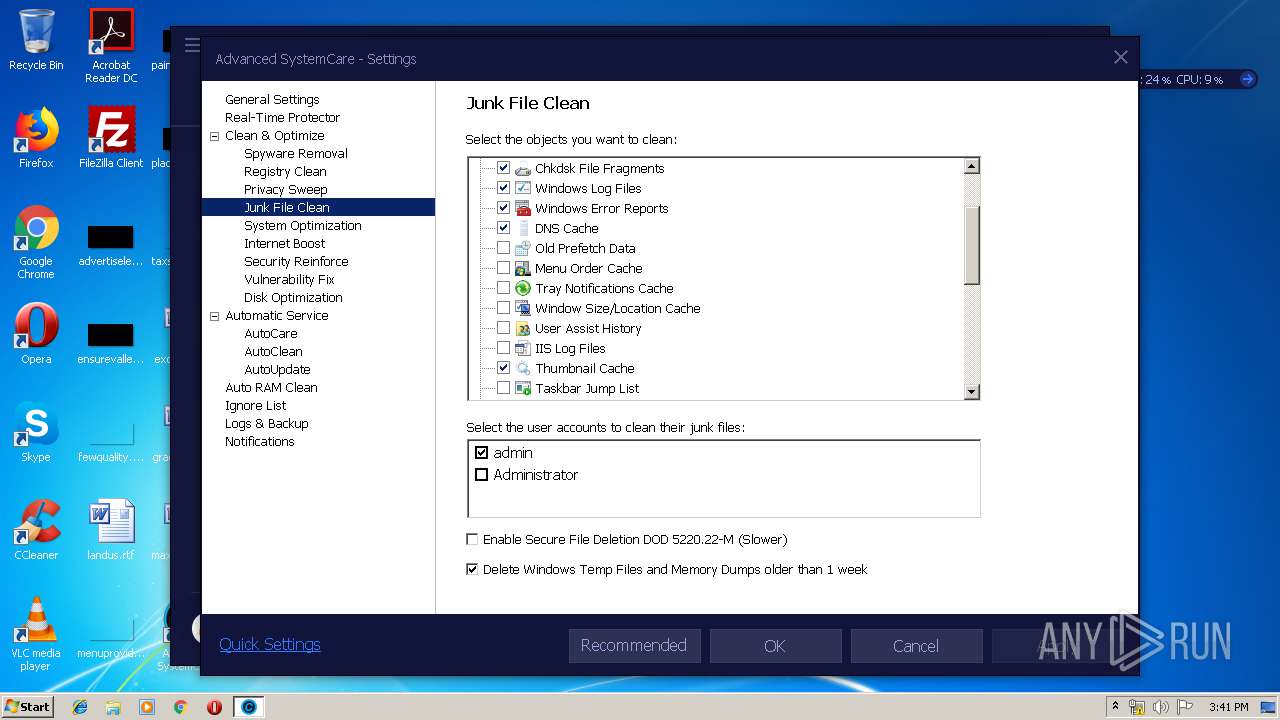Collapse the Automatic Service tree node
This screenshot has width=1280, height=720.
[x=214, y=316]
